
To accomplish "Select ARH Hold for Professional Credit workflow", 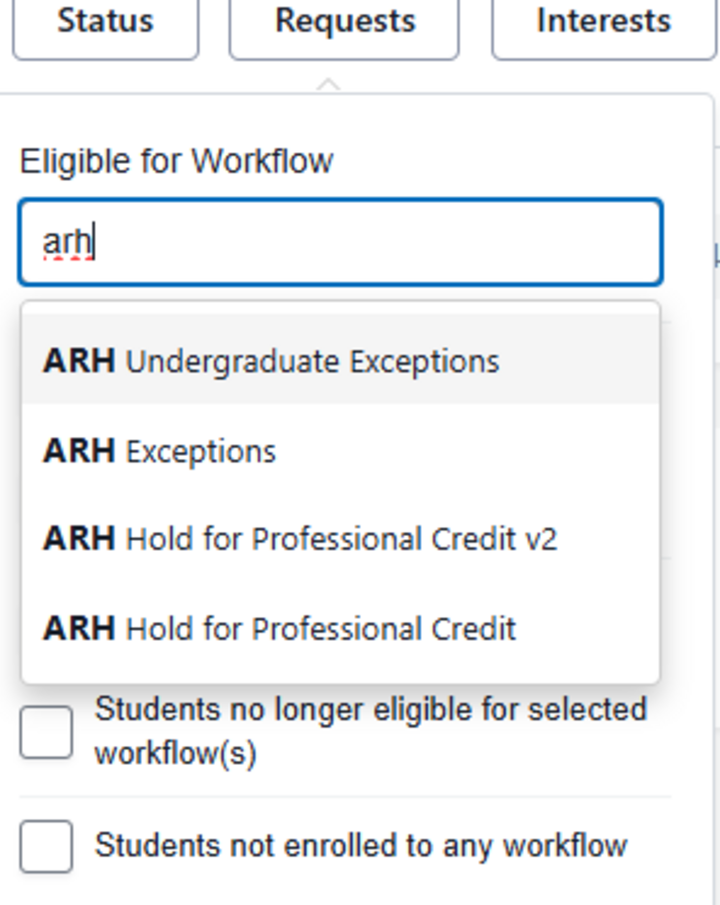I will coord(270,629).
